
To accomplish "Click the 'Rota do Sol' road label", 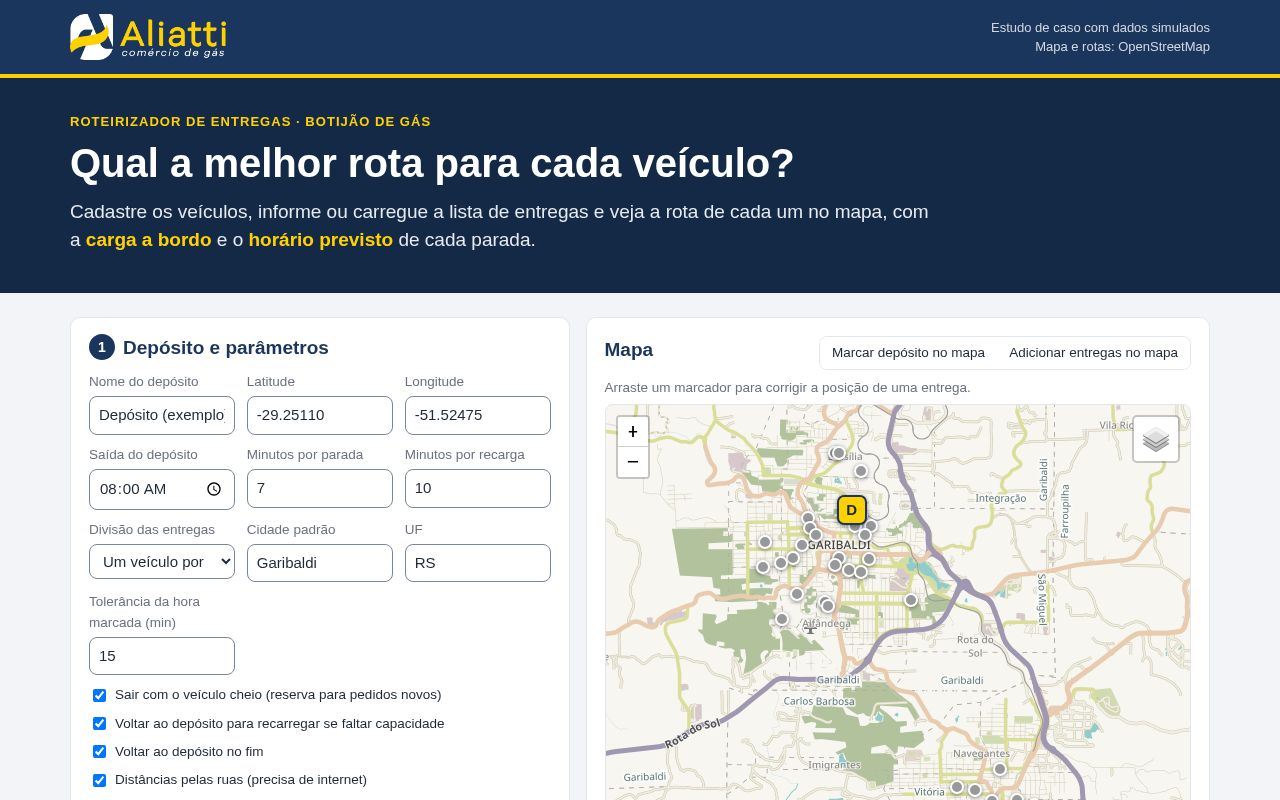I will pos(692,733).
